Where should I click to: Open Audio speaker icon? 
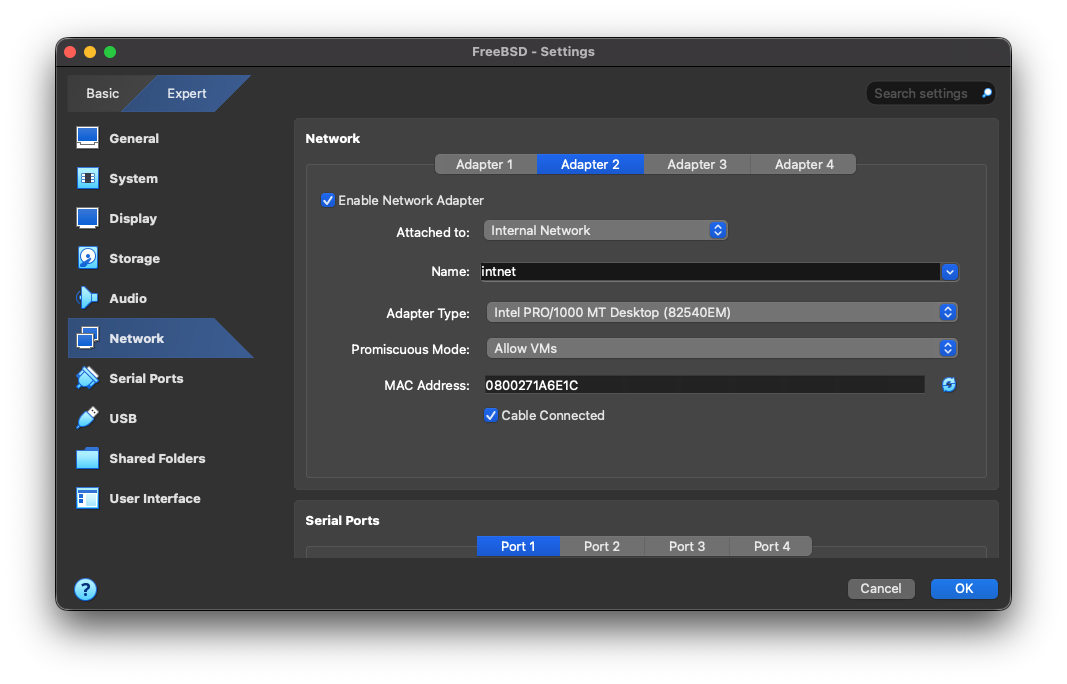[87, 298]
